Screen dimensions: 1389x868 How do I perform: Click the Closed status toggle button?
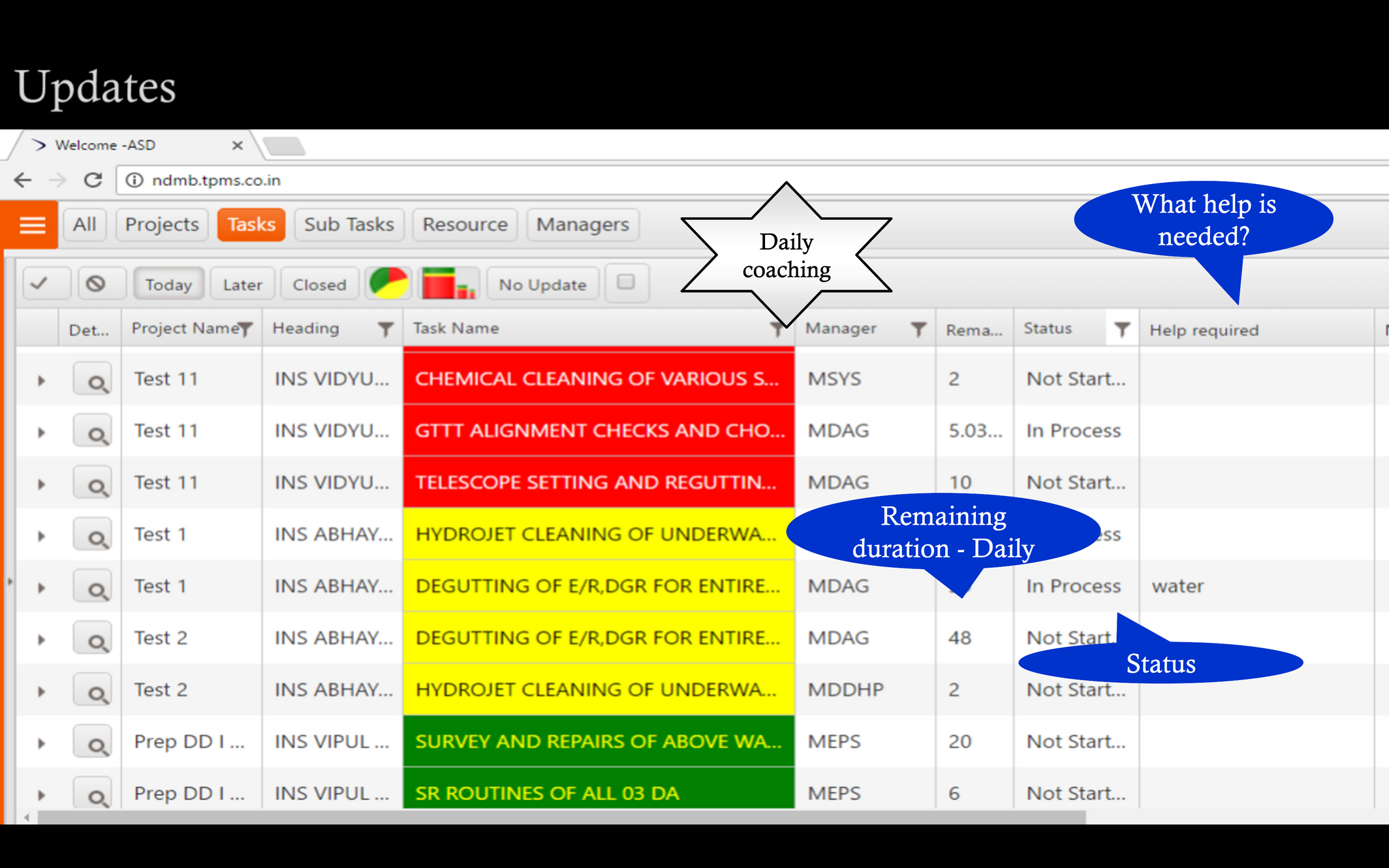pyautogui.click(x=319, y=284)
